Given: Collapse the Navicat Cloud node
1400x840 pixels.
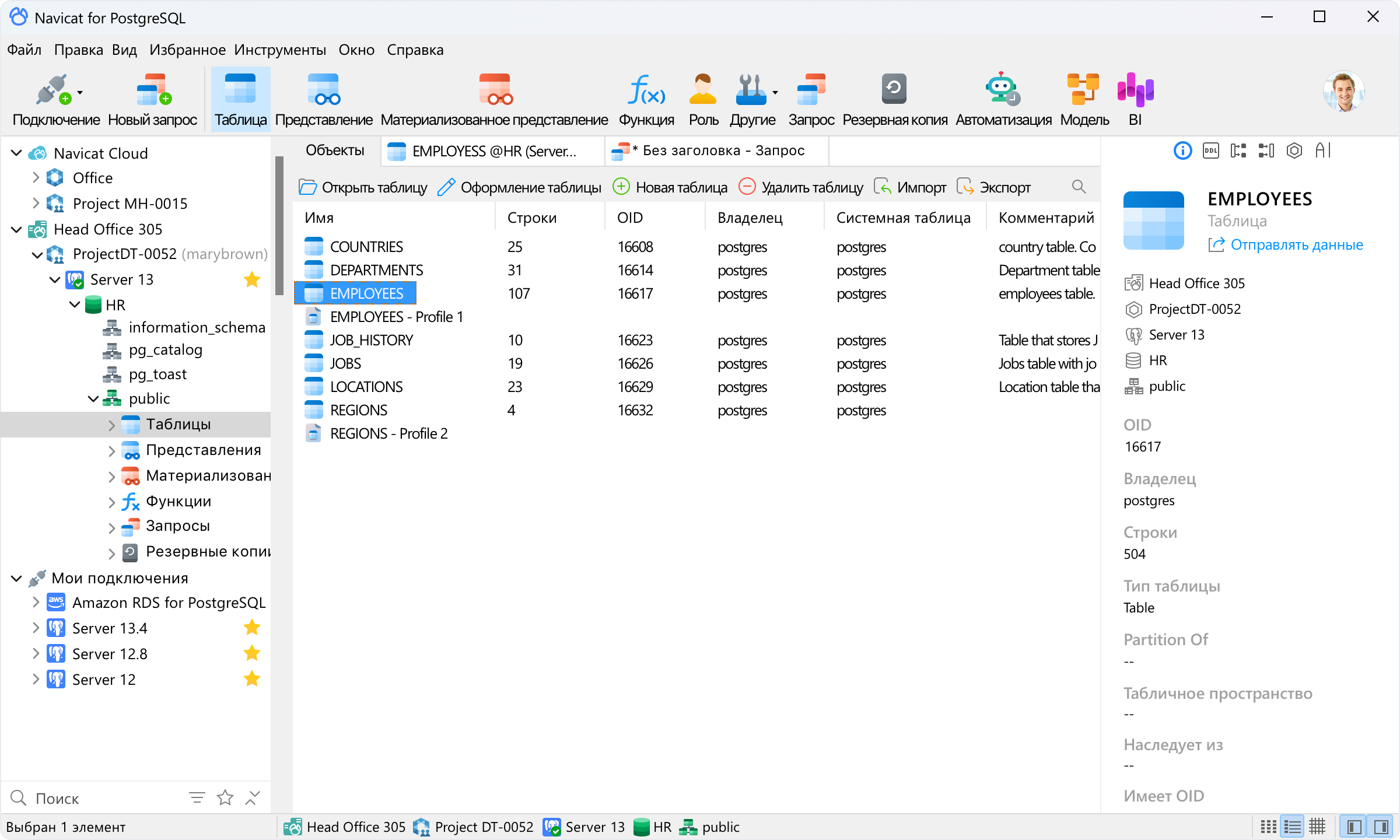Looking at the screenshot, I should pos(17,153).
